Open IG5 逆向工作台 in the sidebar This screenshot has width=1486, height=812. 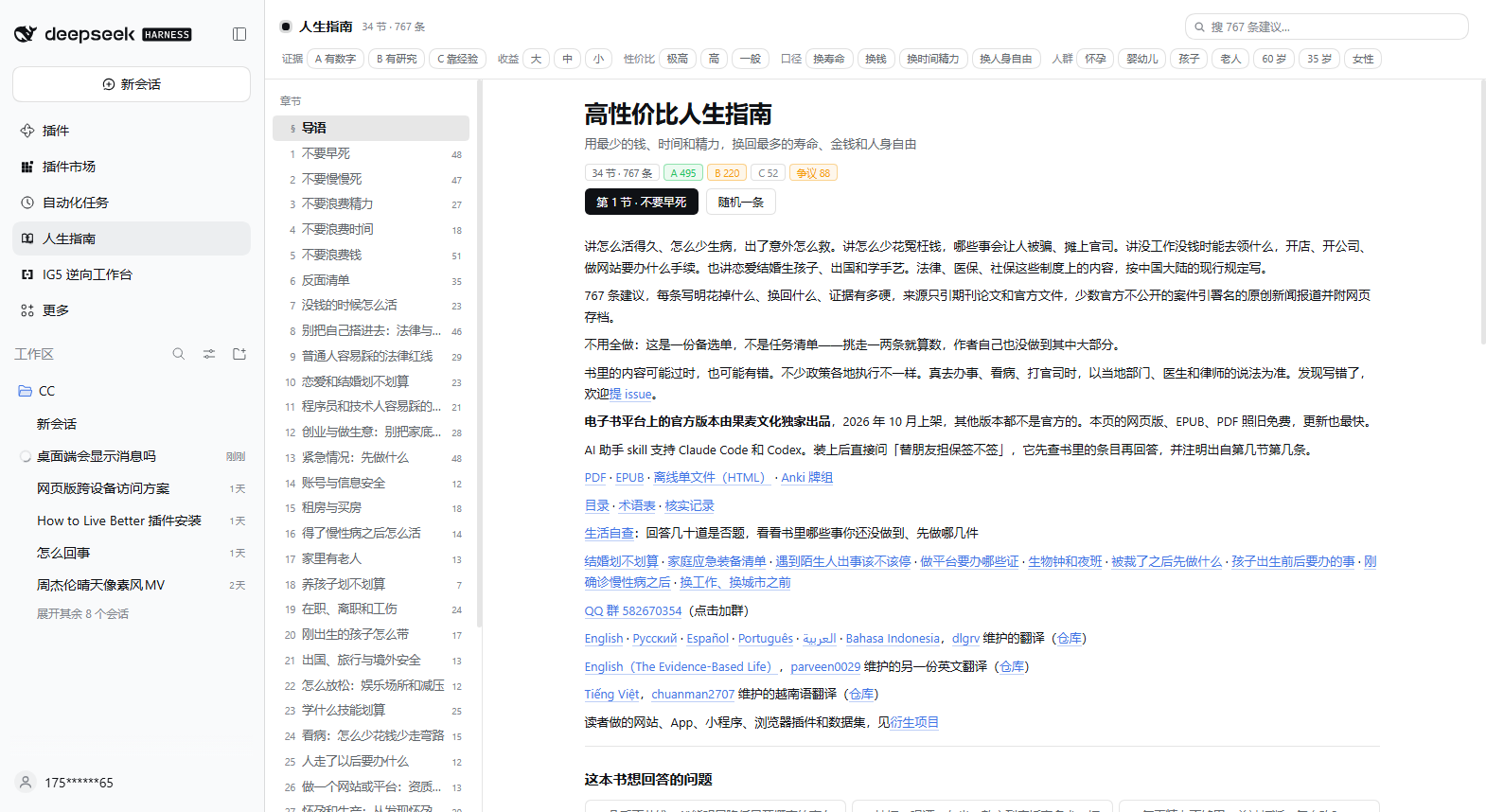(132, 274)
